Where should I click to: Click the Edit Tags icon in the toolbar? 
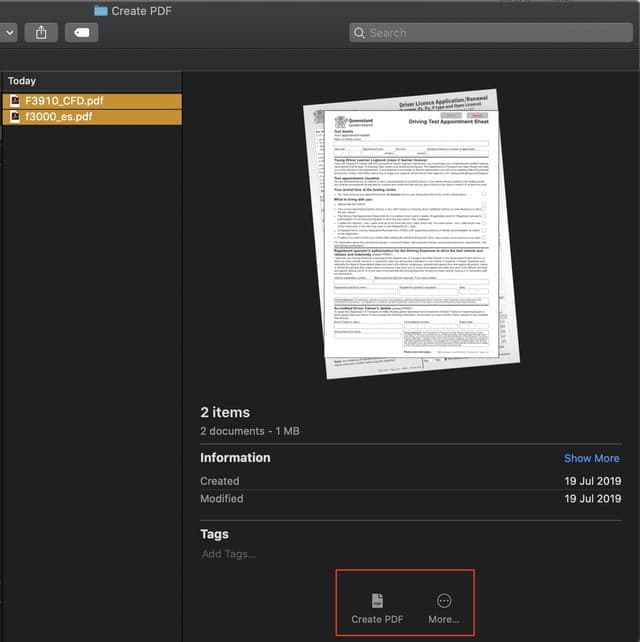coord(81,32)
